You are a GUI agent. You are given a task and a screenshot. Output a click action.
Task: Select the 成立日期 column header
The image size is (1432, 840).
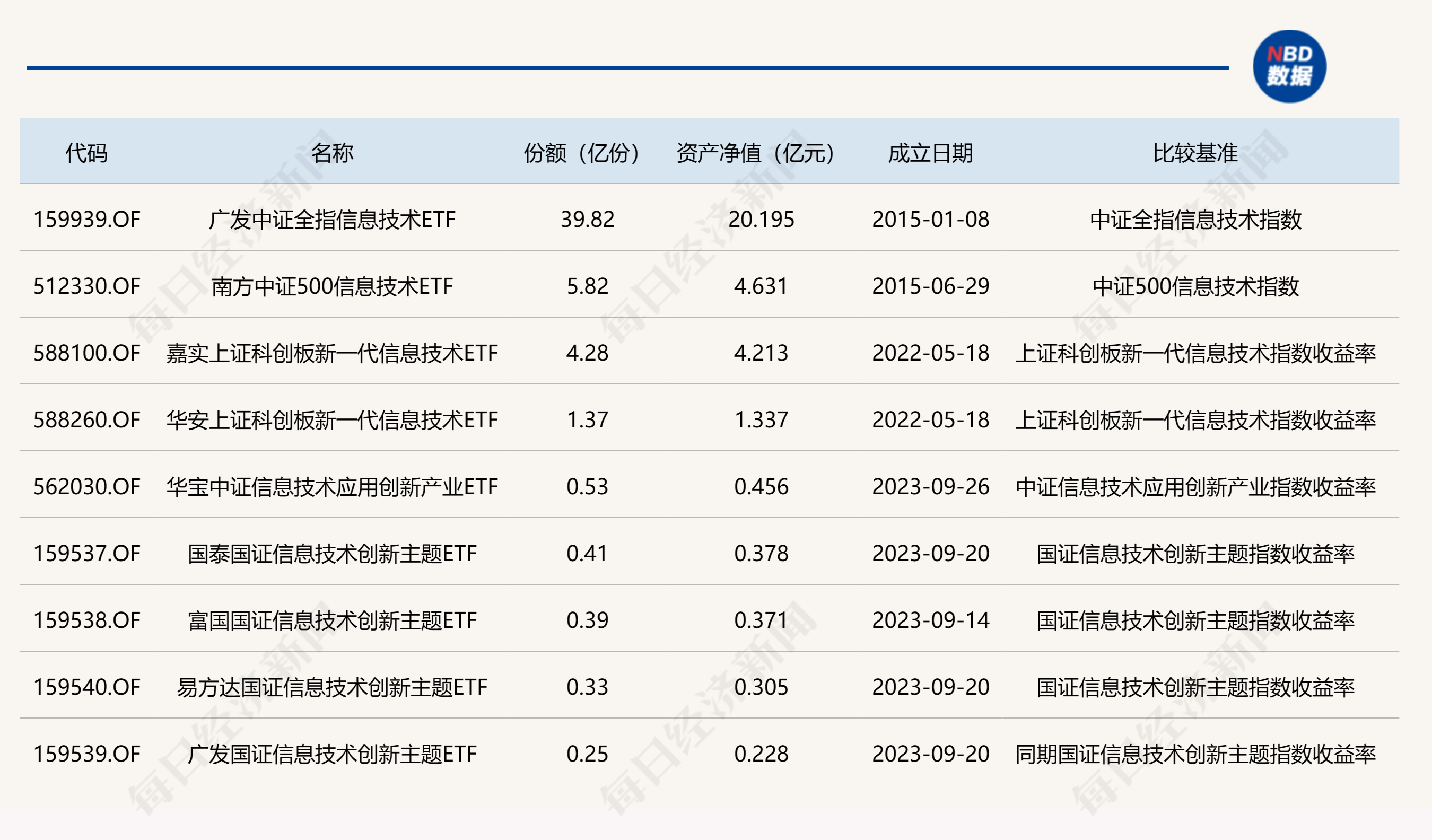point(930,153)
